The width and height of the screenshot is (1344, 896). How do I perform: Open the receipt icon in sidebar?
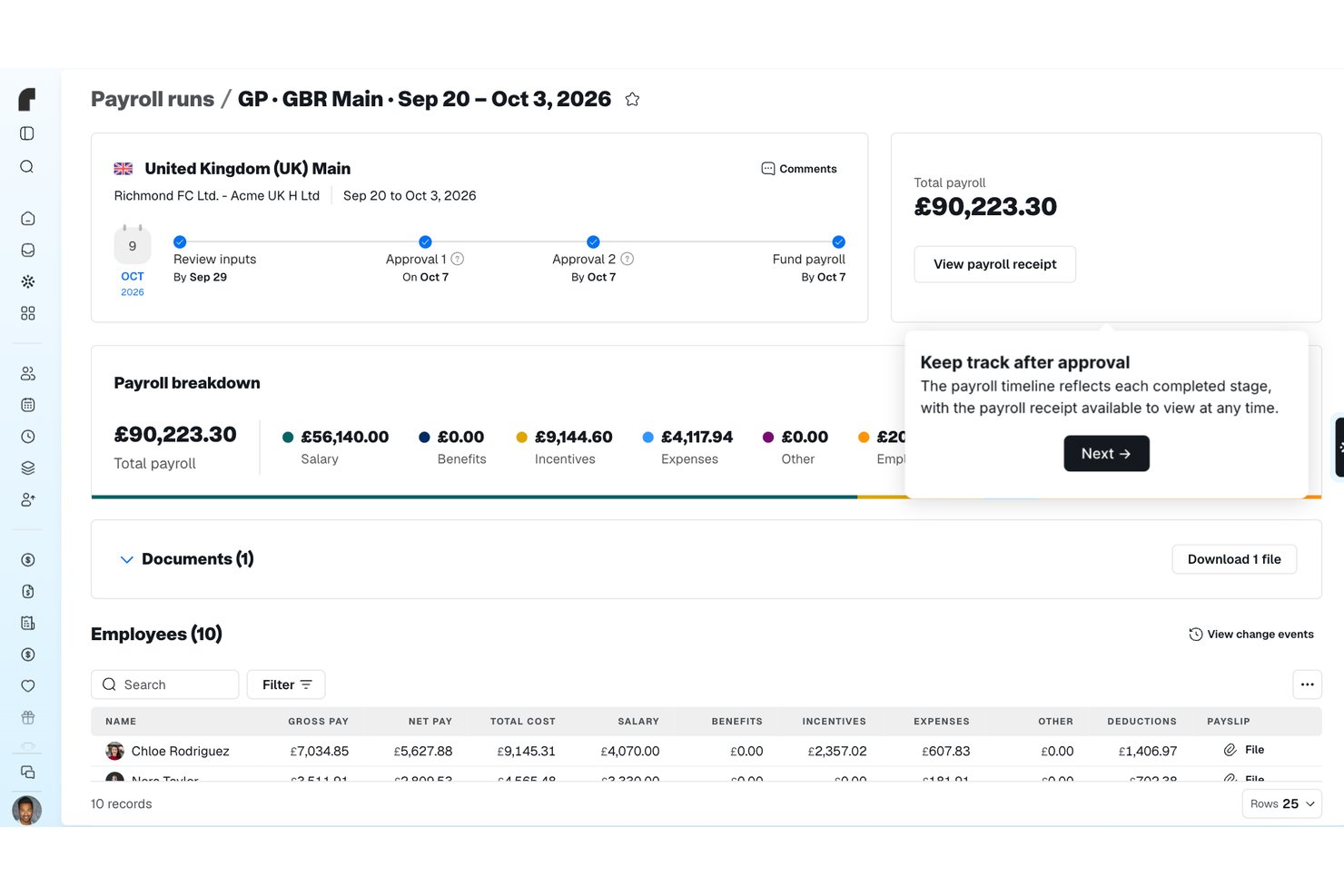[28, 623]
